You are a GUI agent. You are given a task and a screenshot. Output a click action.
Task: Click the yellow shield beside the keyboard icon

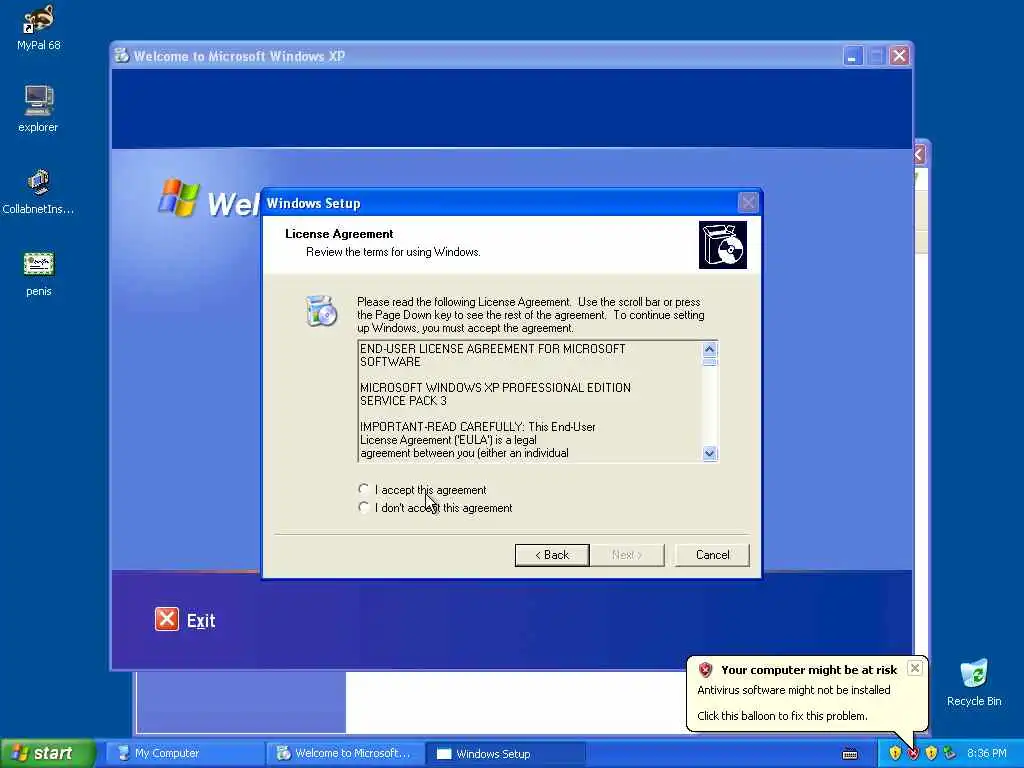click(x=895, y=754)
